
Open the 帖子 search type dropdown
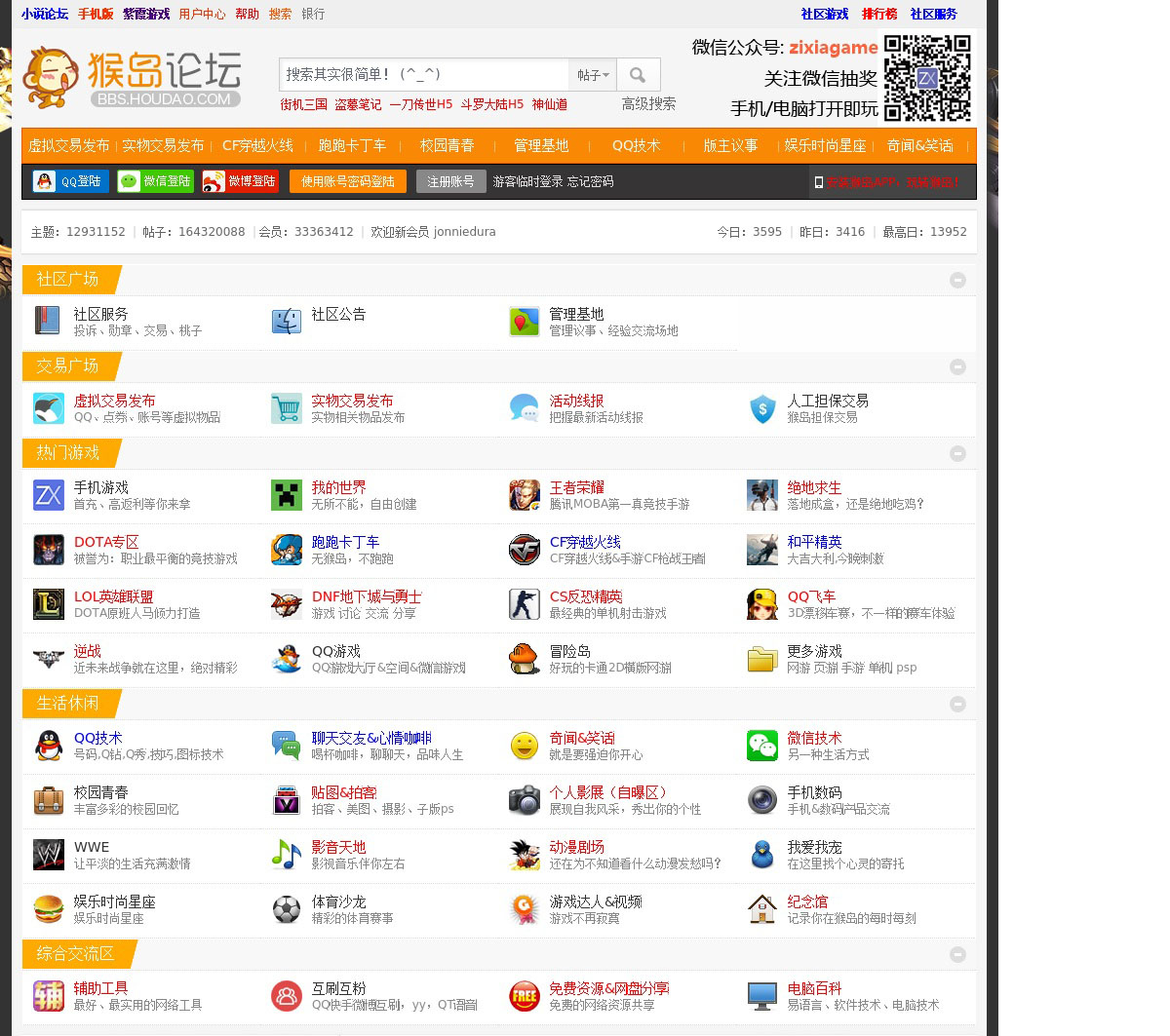593,75
